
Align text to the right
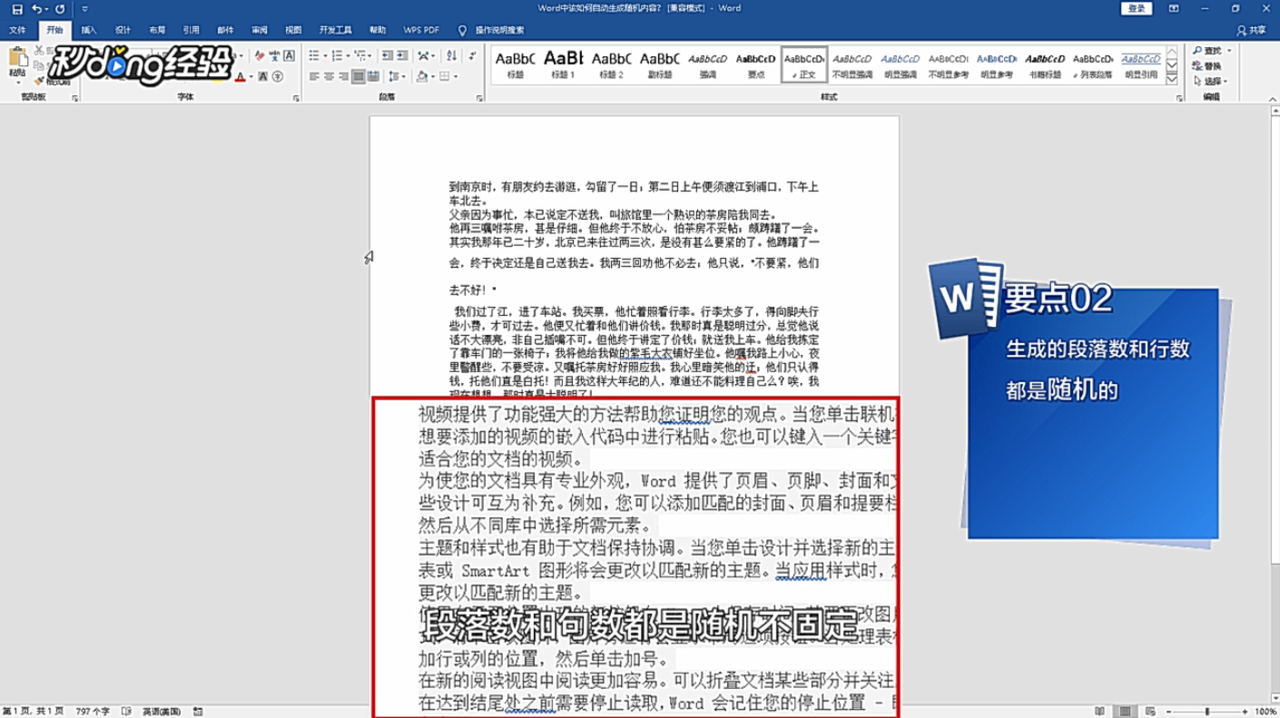(x=343, y=77)
